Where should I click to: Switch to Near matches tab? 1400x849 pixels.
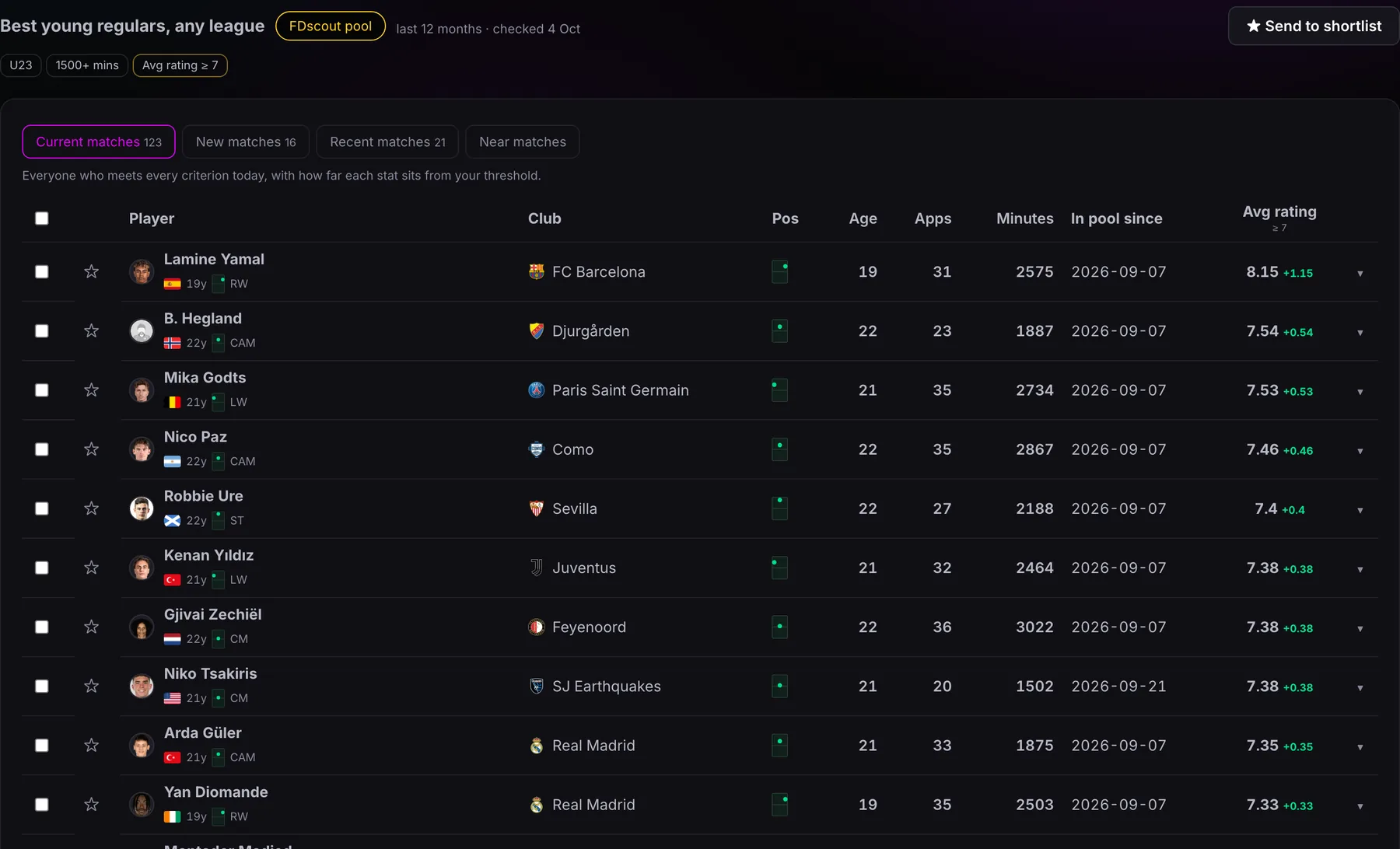coord(523,141)
